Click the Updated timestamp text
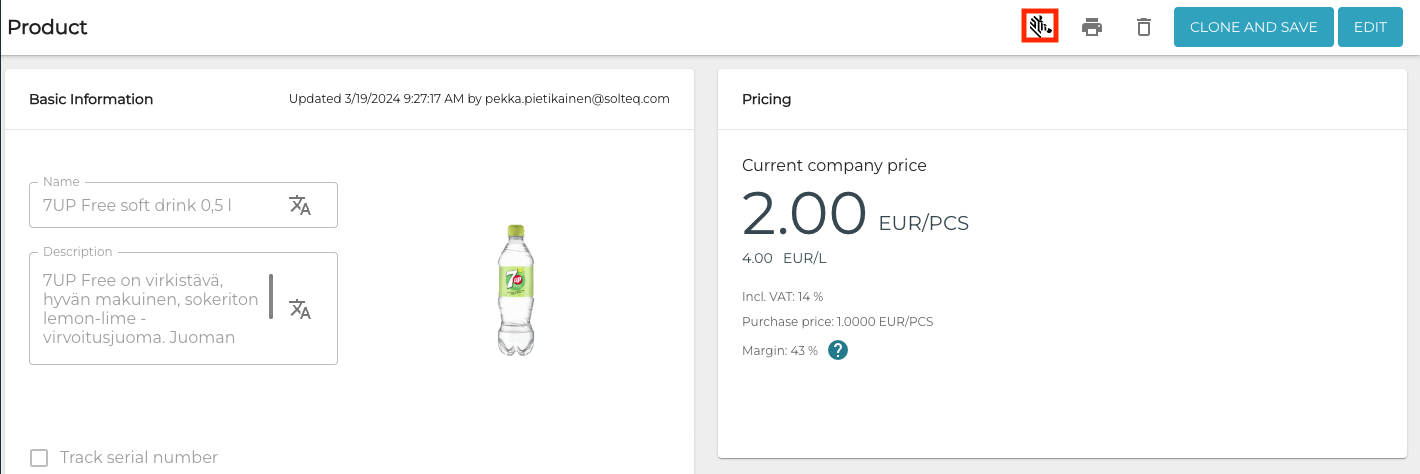This screenshot has height=474, width=1420. click(479, 99)
